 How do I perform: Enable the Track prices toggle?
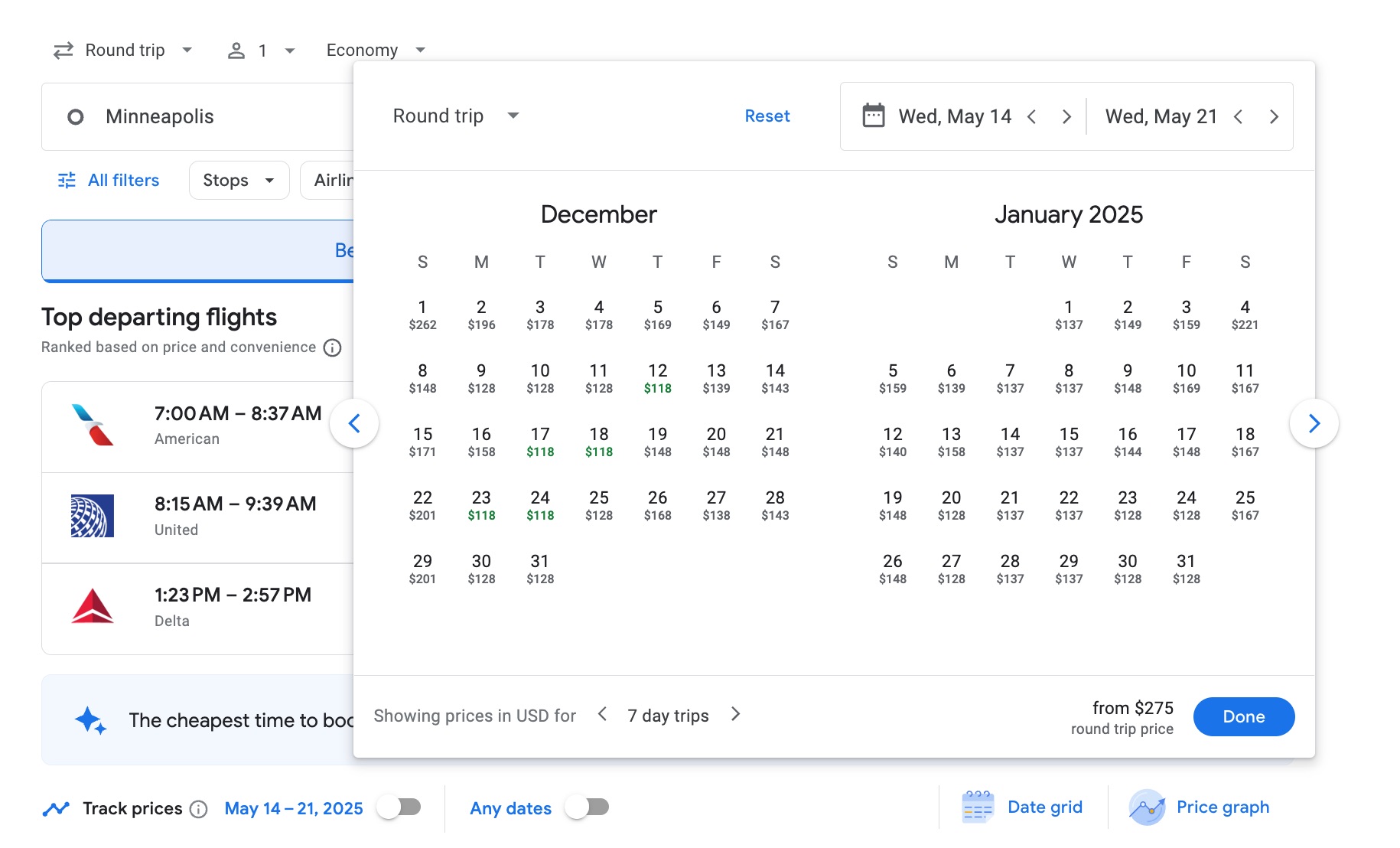(x=399, y=807)
